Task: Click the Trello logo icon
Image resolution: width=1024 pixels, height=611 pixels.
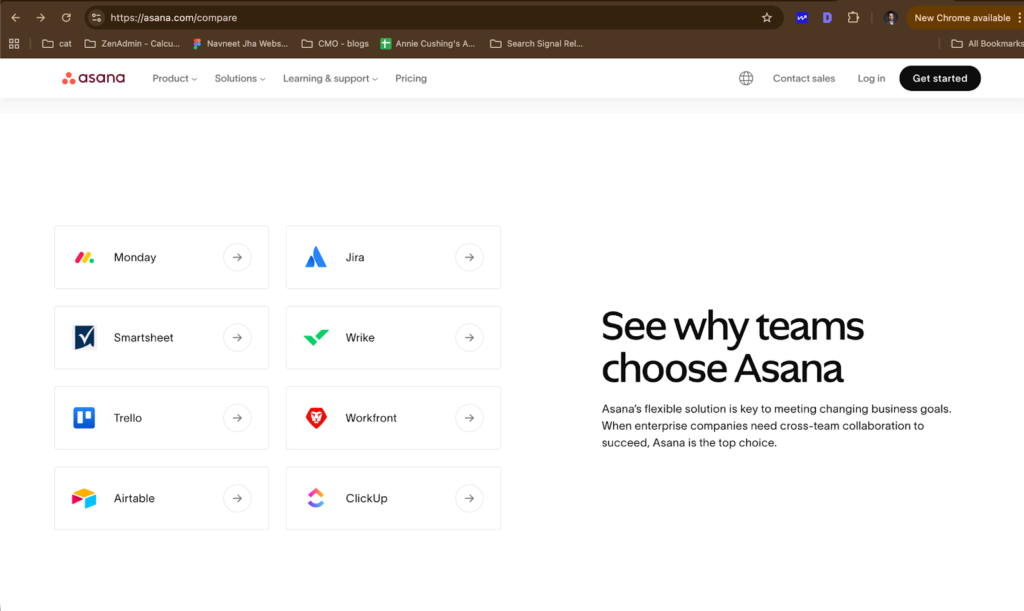Action: pyautogui.click(x=84, y=418)
